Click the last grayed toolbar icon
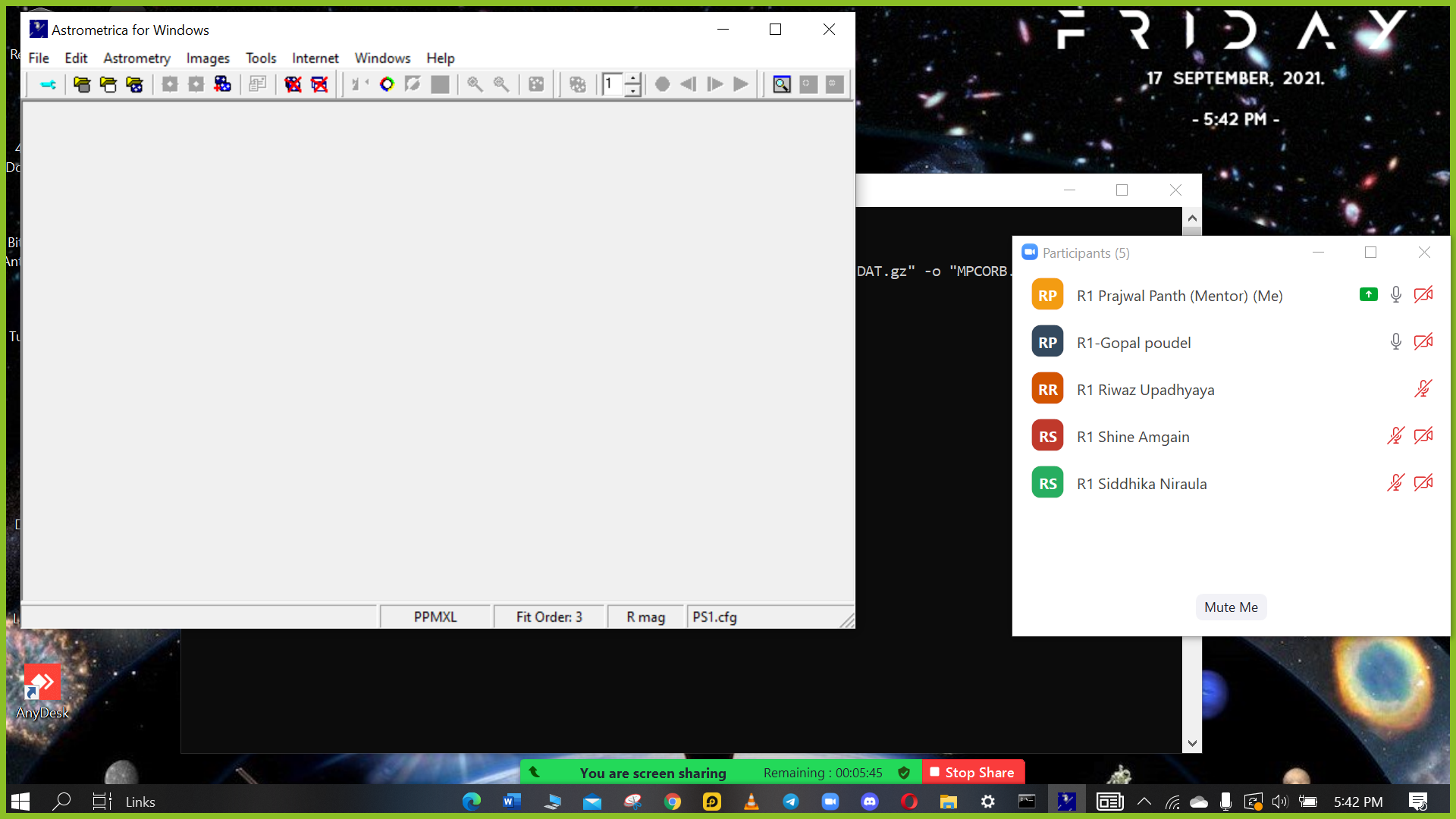Image resolution: width=1456 pixels, height=819 pixels. 834,84
